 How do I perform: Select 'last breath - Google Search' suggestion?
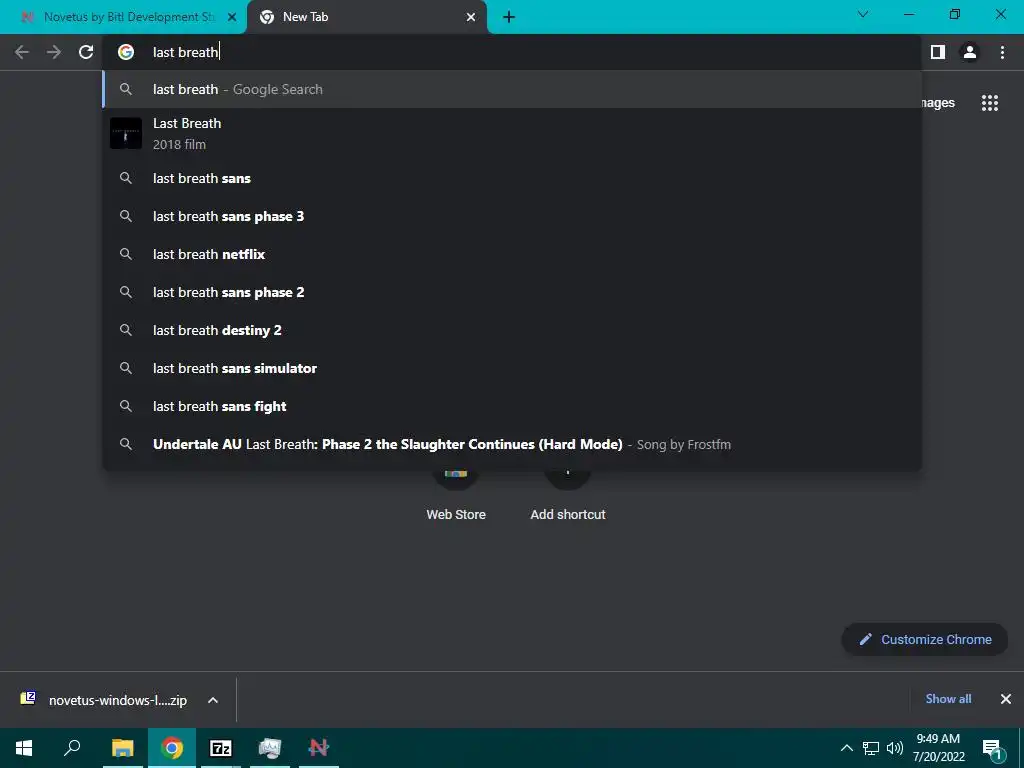click(x=512, y=89)
